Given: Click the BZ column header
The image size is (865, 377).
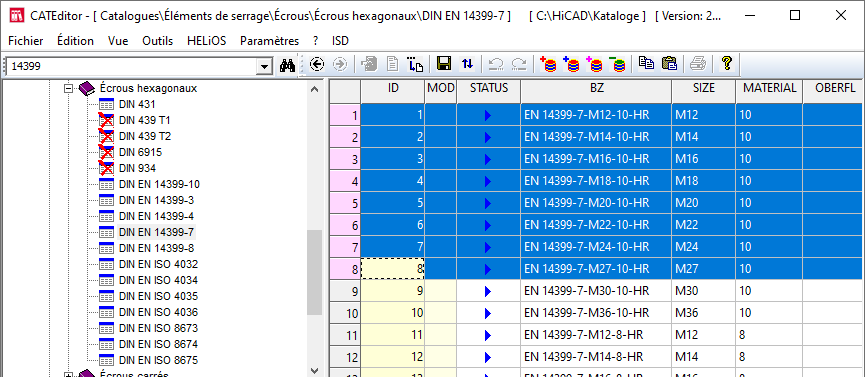Looking at the screenshot, I should click(x=596, y=91).
